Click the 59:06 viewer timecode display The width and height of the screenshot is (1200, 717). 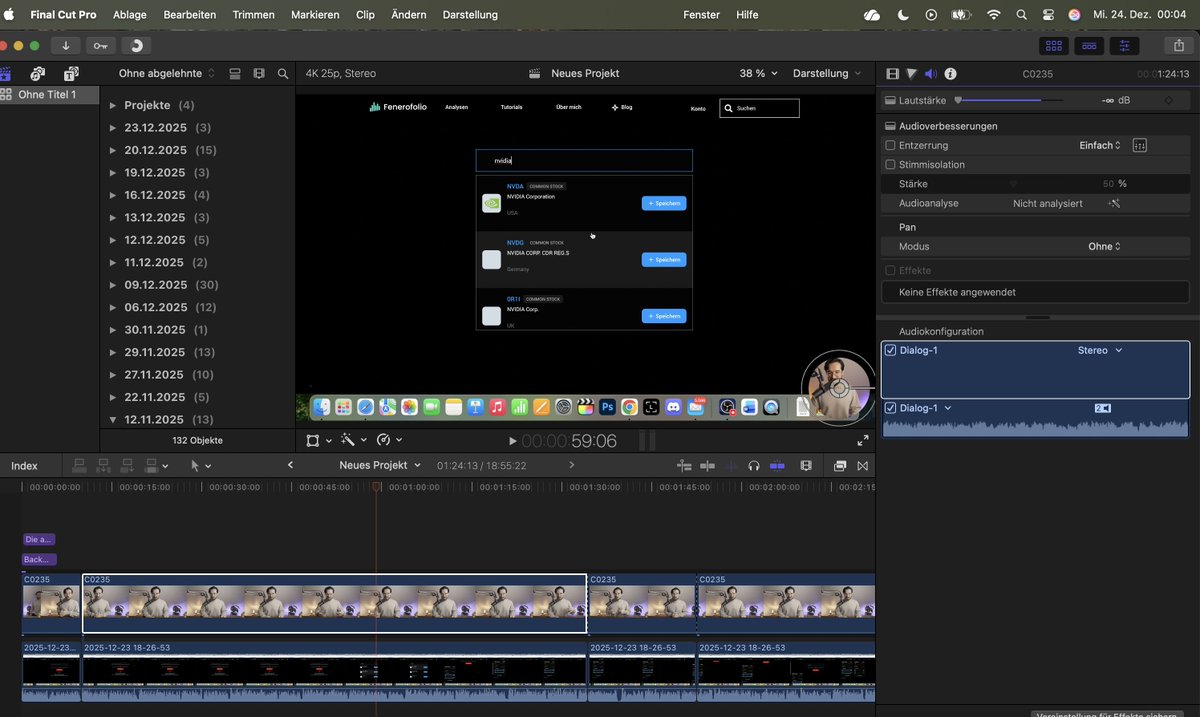pos(569,441)
